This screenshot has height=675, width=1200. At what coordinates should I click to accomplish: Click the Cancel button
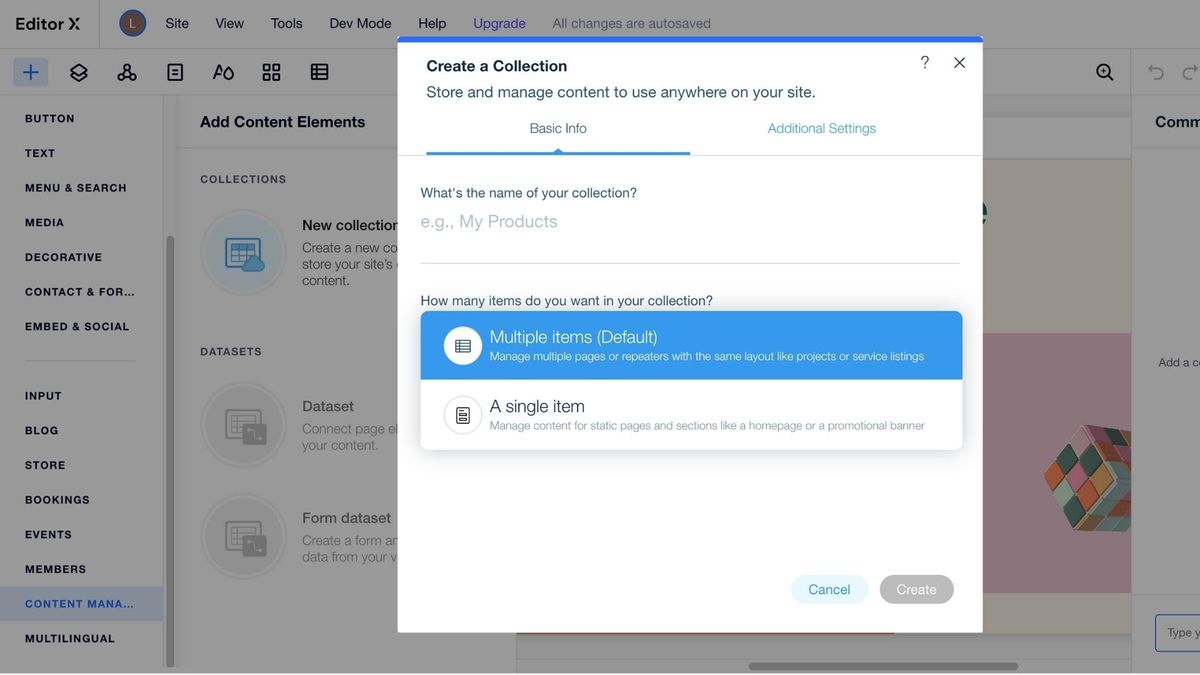coord(829,589)
